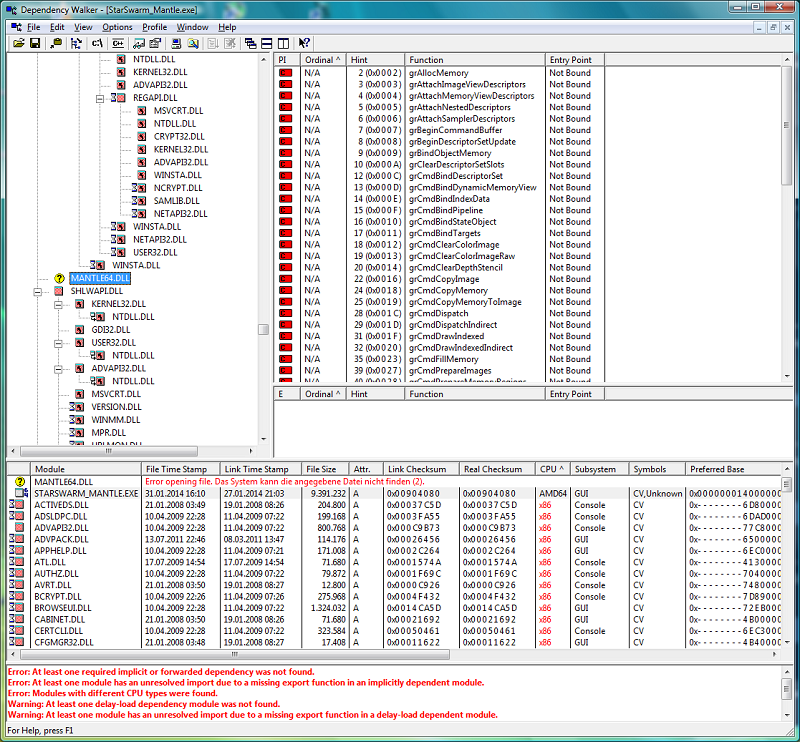Image resolution: width=800 pixels, height=742 pixels.
Task: Click the document system icon left of File
Action: point(16,27)
